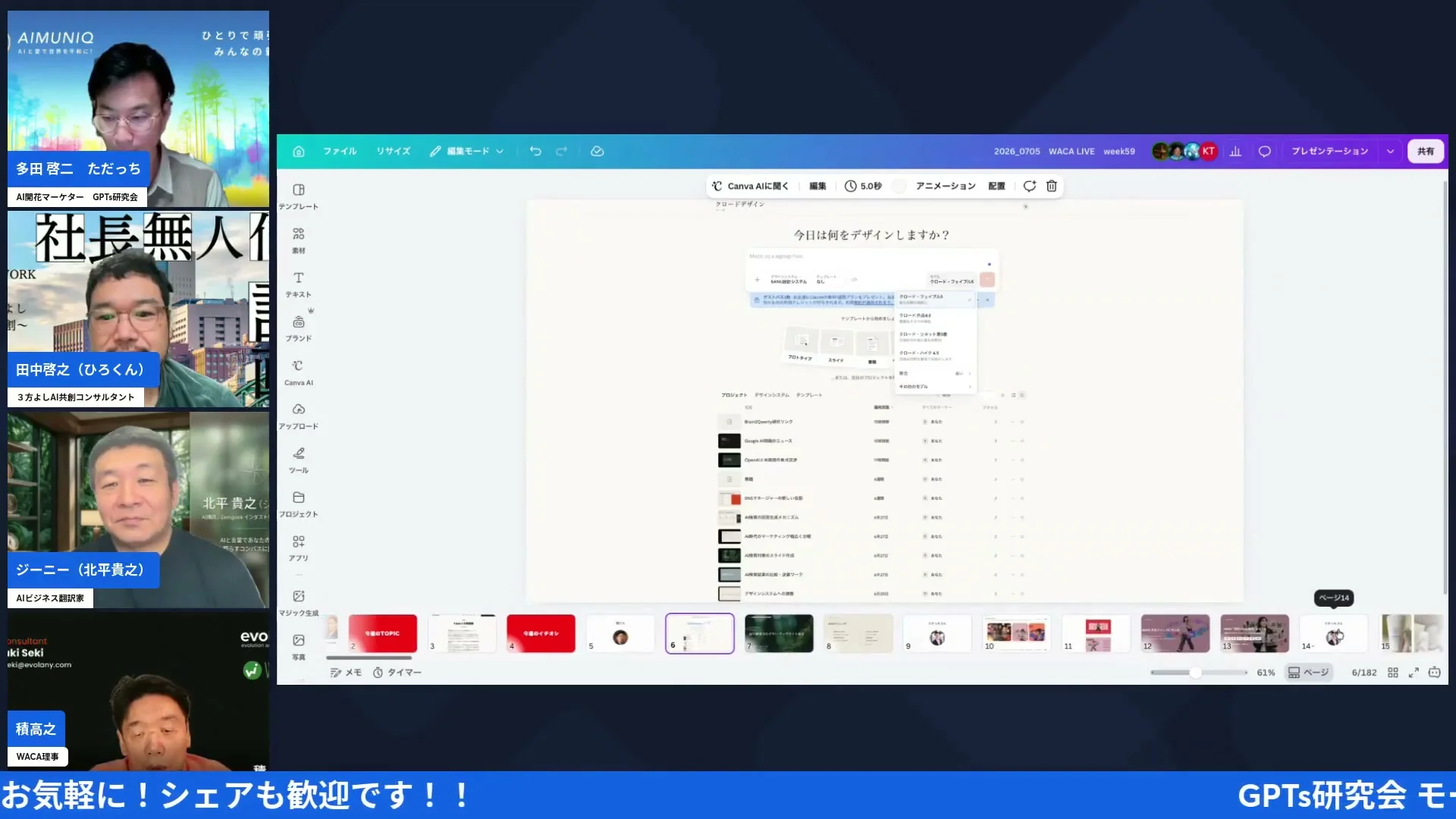Enter fullscreen with expand icon
1456x819 pixels.
[1414, 673]
